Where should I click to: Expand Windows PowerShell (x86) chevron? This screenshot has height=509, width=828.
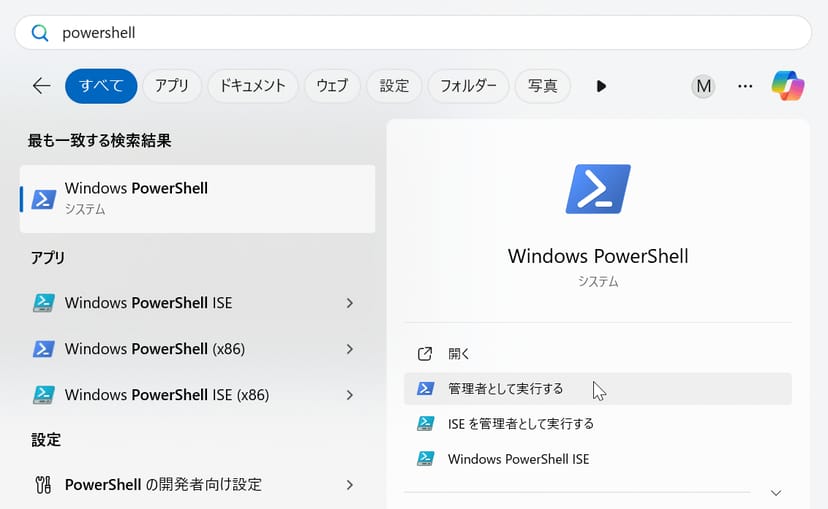pos(349,349)
